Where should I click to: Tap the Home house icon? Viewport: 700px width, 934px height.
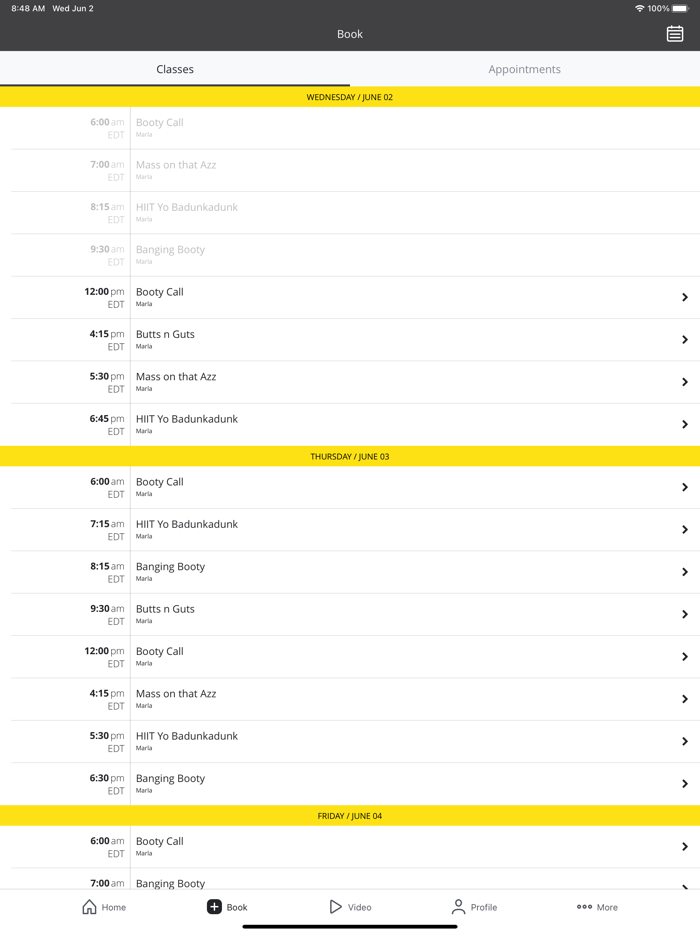click(90, 907)
